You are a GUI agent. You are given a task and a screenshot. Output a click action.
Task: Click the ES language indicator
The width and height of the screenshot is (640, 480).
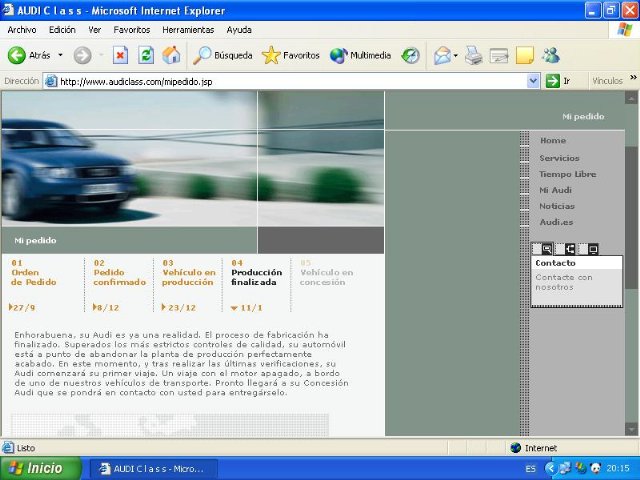tap(531, 469)
